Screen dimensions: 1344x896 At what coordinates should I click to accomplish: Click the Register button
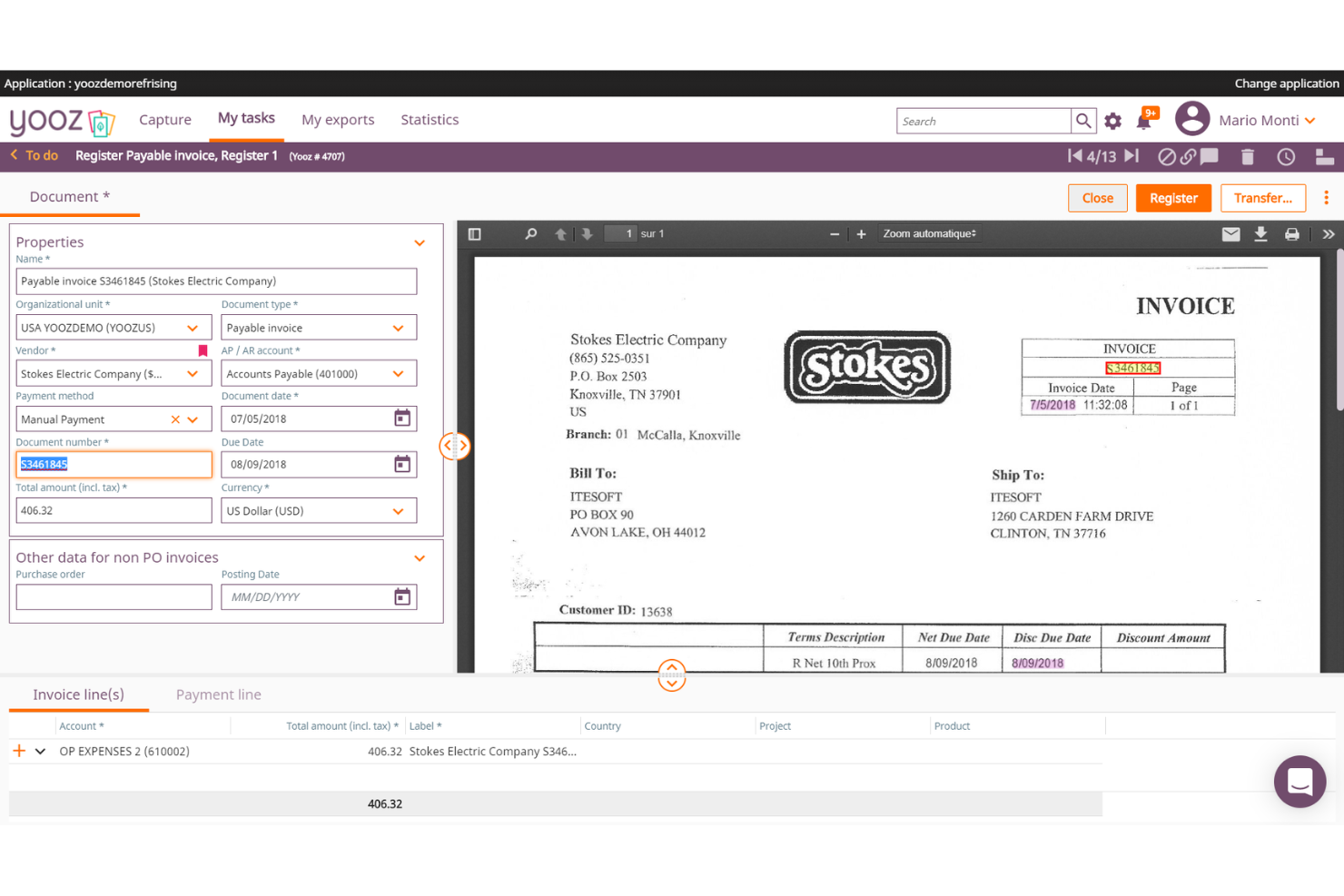pos(1173,198)
